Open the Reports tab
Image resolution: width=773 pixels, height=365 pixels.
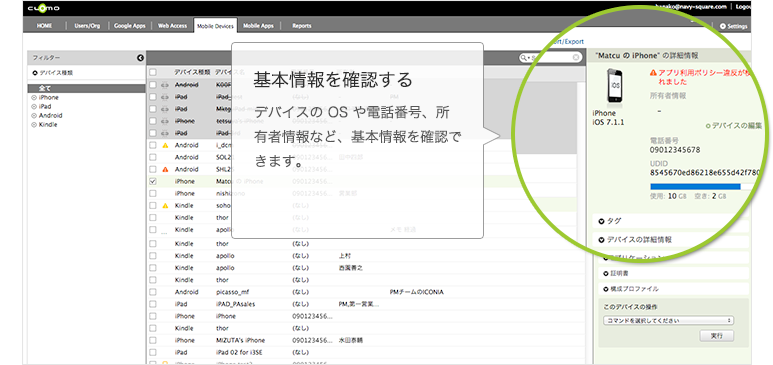301,26
